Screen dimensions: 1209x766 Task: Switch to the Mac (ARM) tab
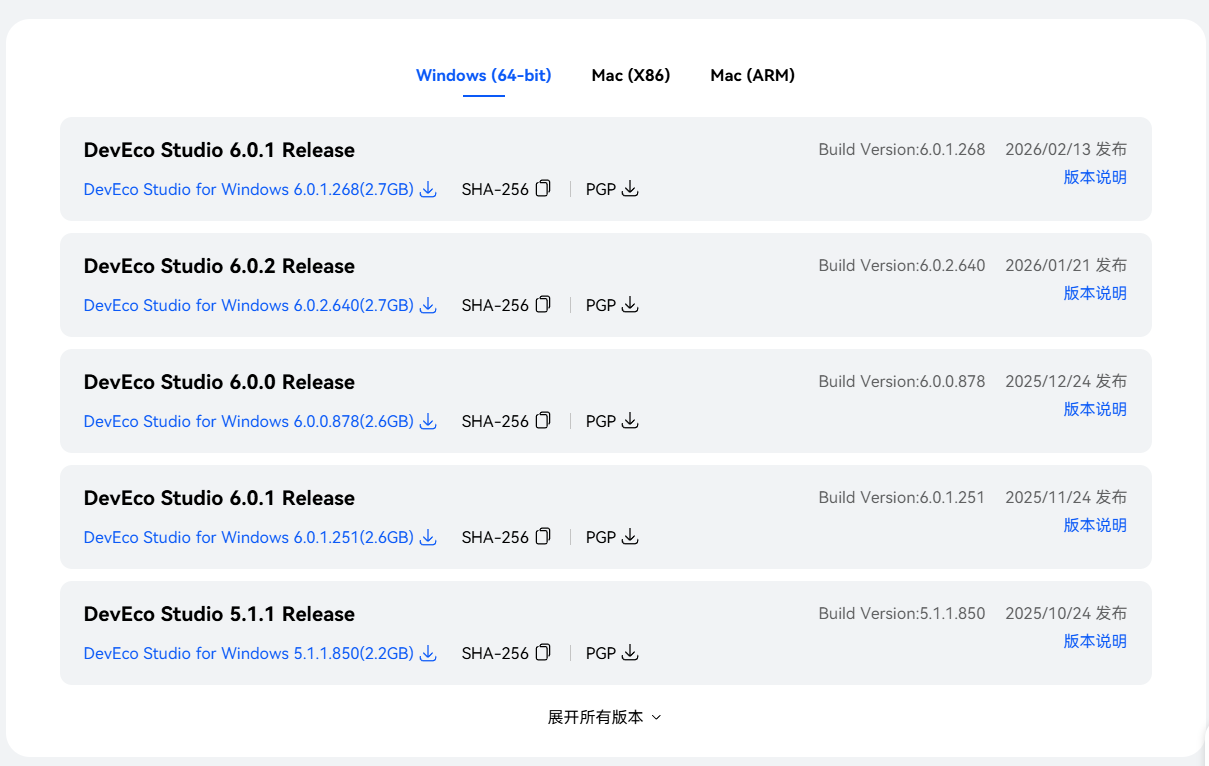pyautogui.click(x=753, y=75)
